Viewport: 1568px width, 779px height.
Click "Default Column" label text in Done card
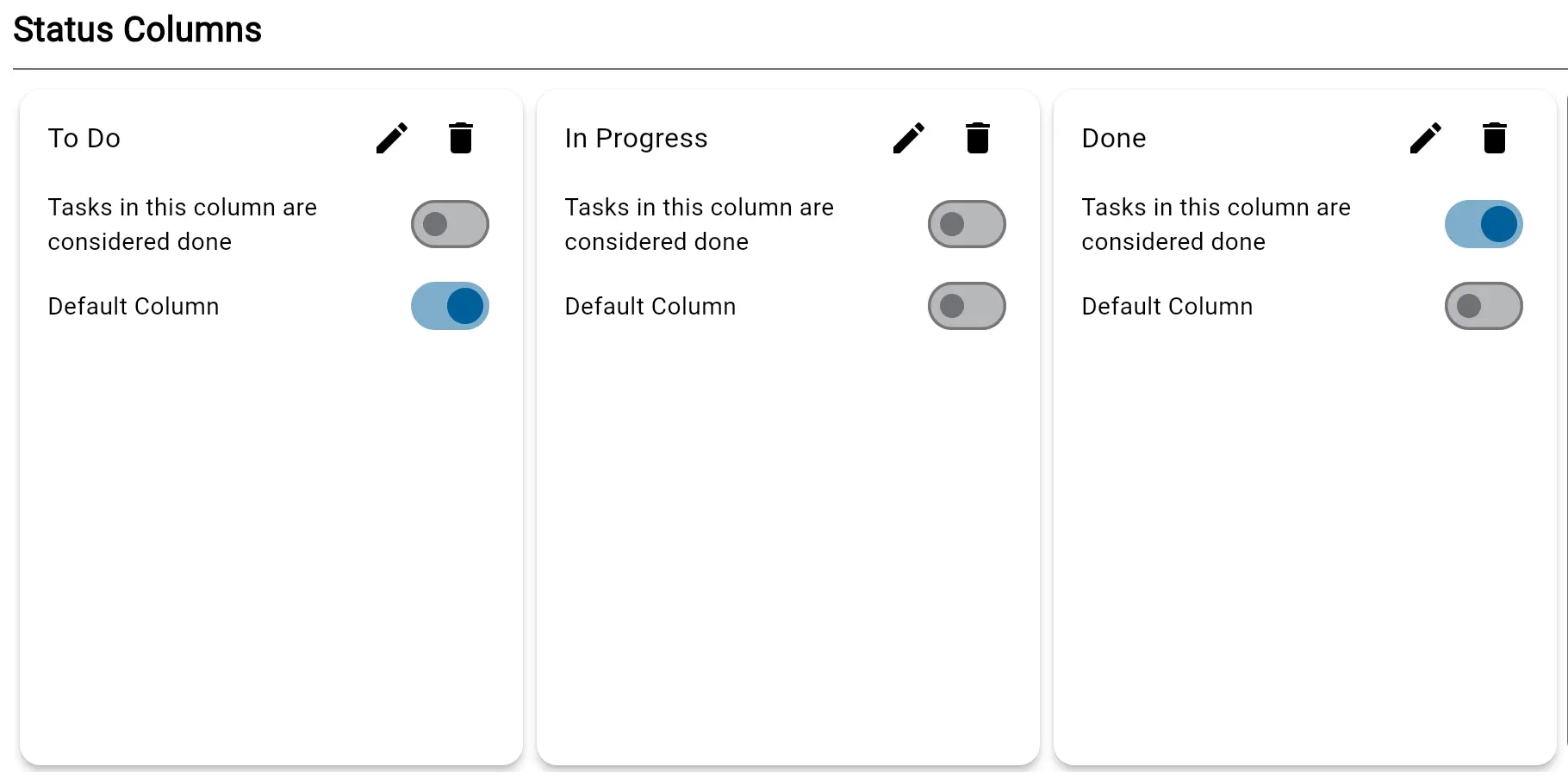click(1167, 306)
